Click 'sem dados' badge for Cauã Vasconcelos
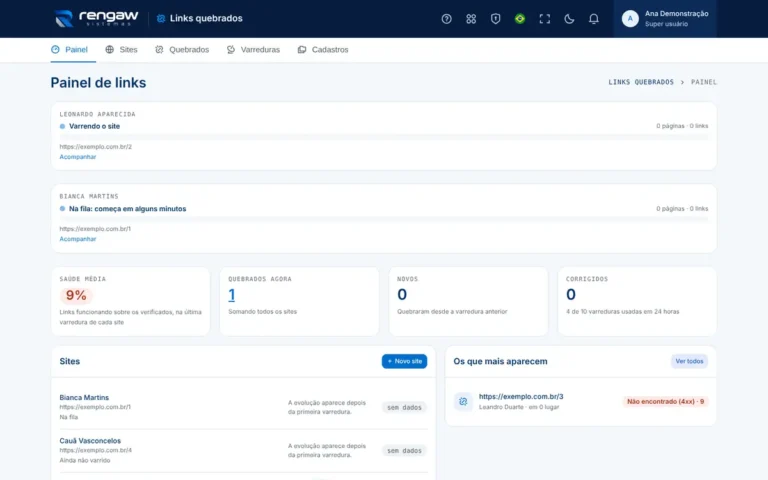The image size is (768, 480). coord(404,451)
